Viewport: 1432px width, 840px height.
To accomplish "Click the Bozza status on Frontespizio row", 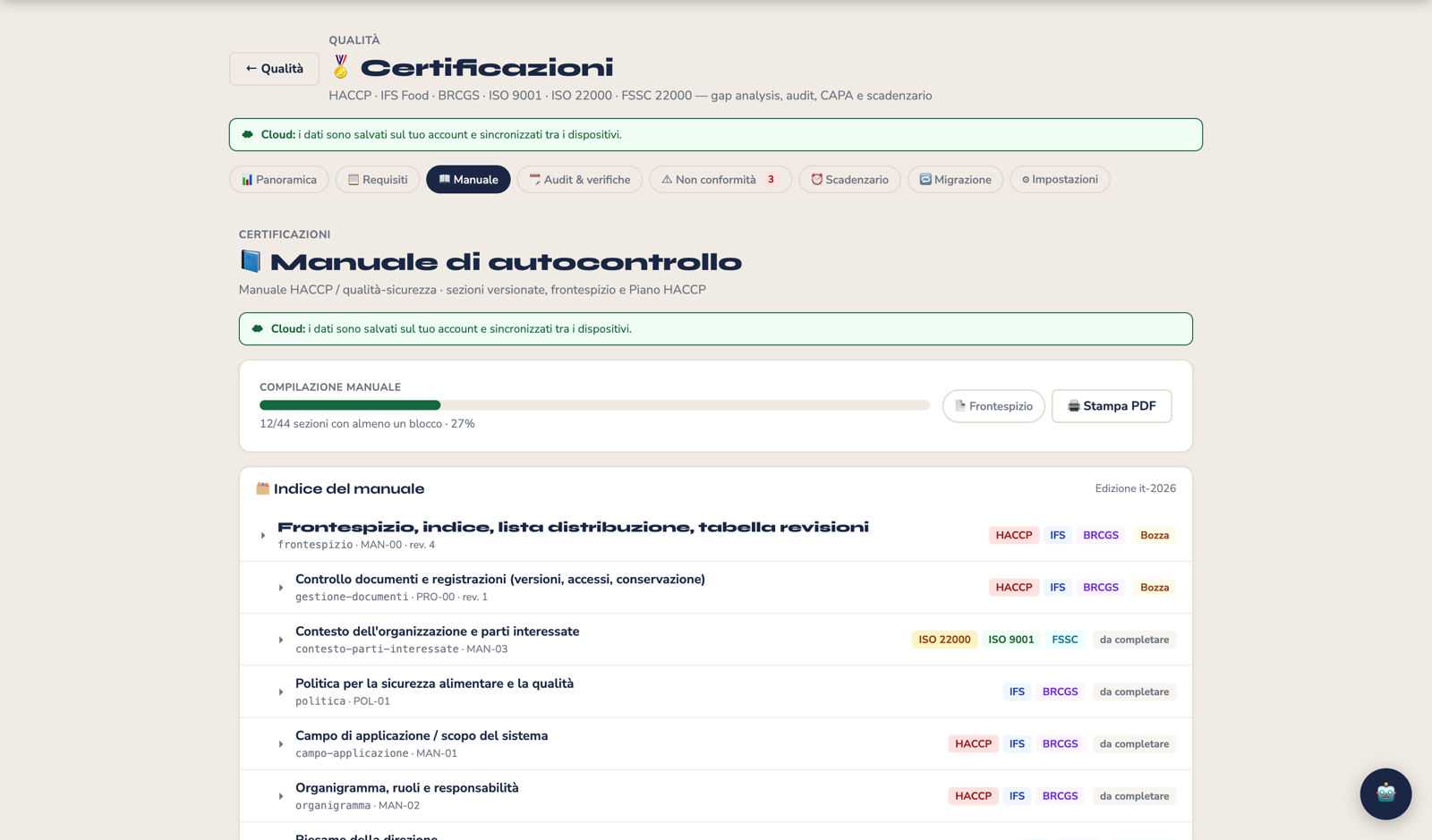I will click(1155, 535).
